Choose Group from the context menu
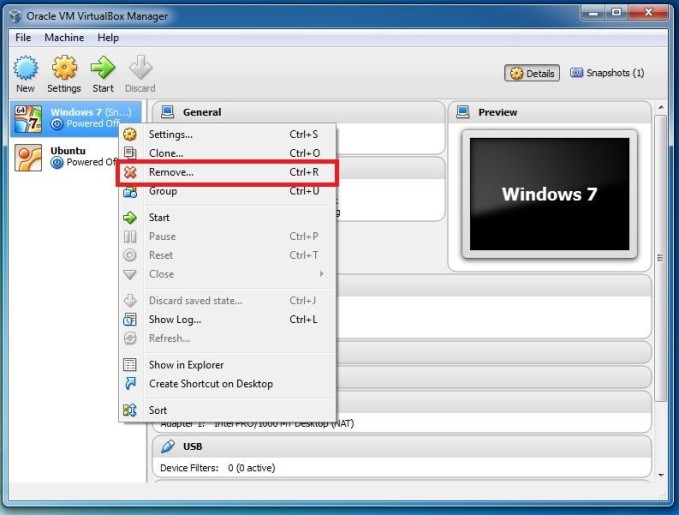Screen dimensions: 679x515 pos(227,191)
